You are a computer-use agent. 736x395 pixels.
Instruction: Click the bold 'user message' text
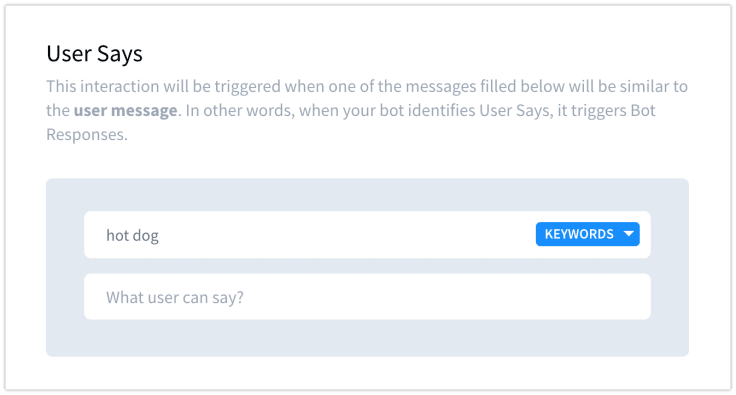coord(125,111)
